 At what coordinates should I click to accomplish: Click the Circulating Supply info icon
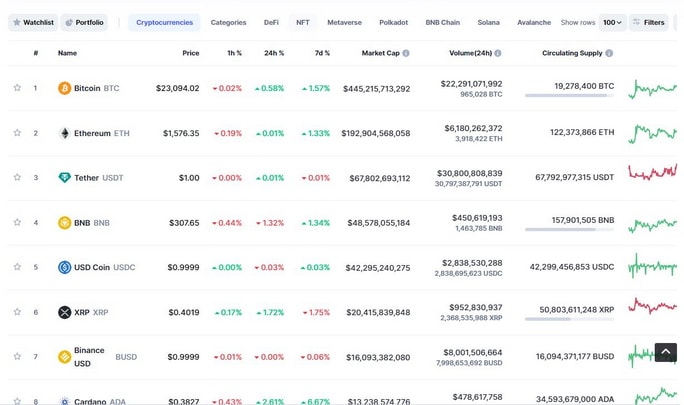pyautogui.click(x=609, y=53)
